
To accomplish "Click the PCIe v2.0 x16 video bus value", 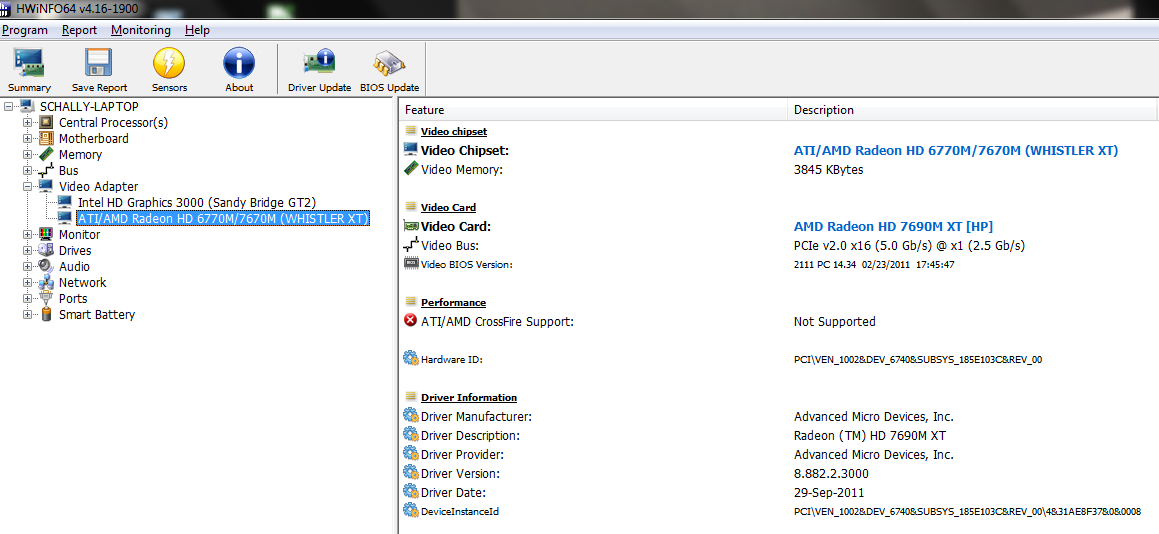I will (x=909, y=246).
